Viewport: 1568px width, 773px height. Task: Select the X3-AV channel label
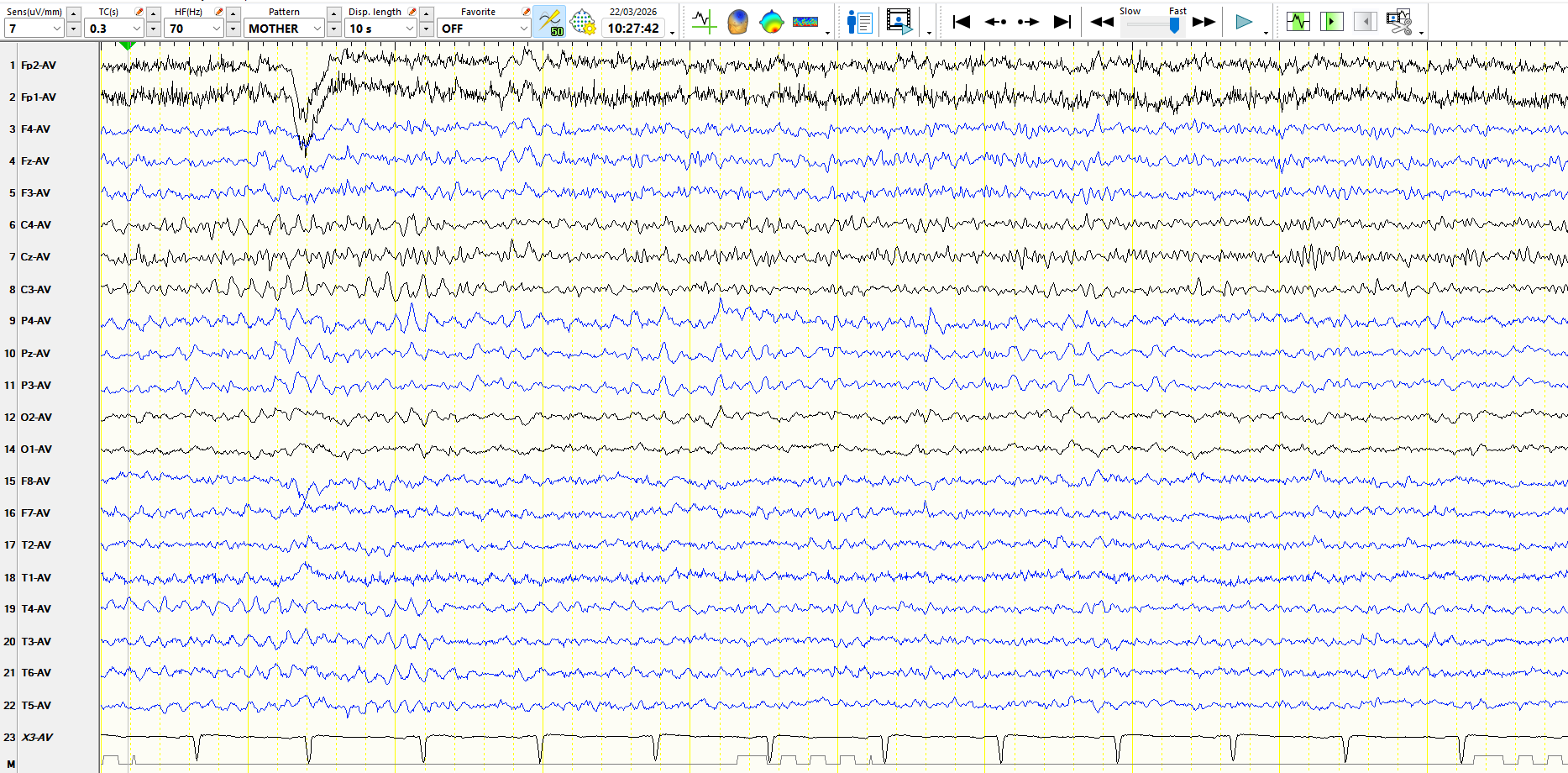pos(37,738)
